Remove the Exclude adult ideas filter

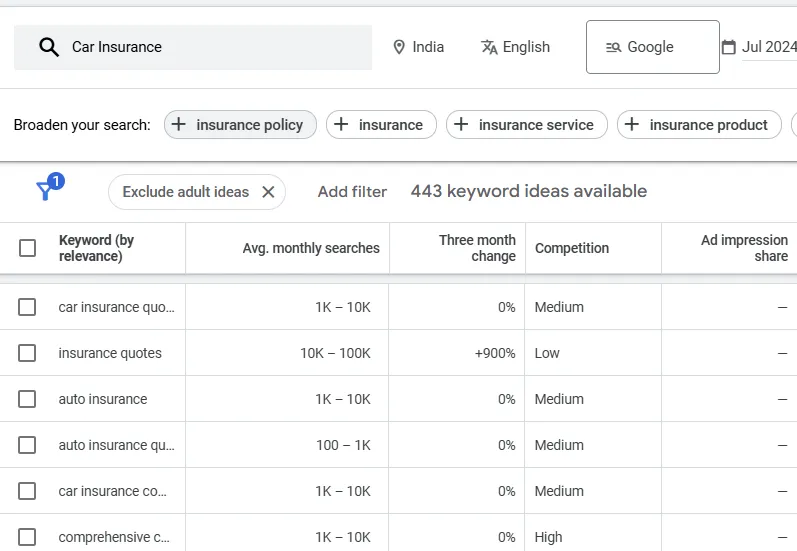pyautogui.click(x=268, y=192)
